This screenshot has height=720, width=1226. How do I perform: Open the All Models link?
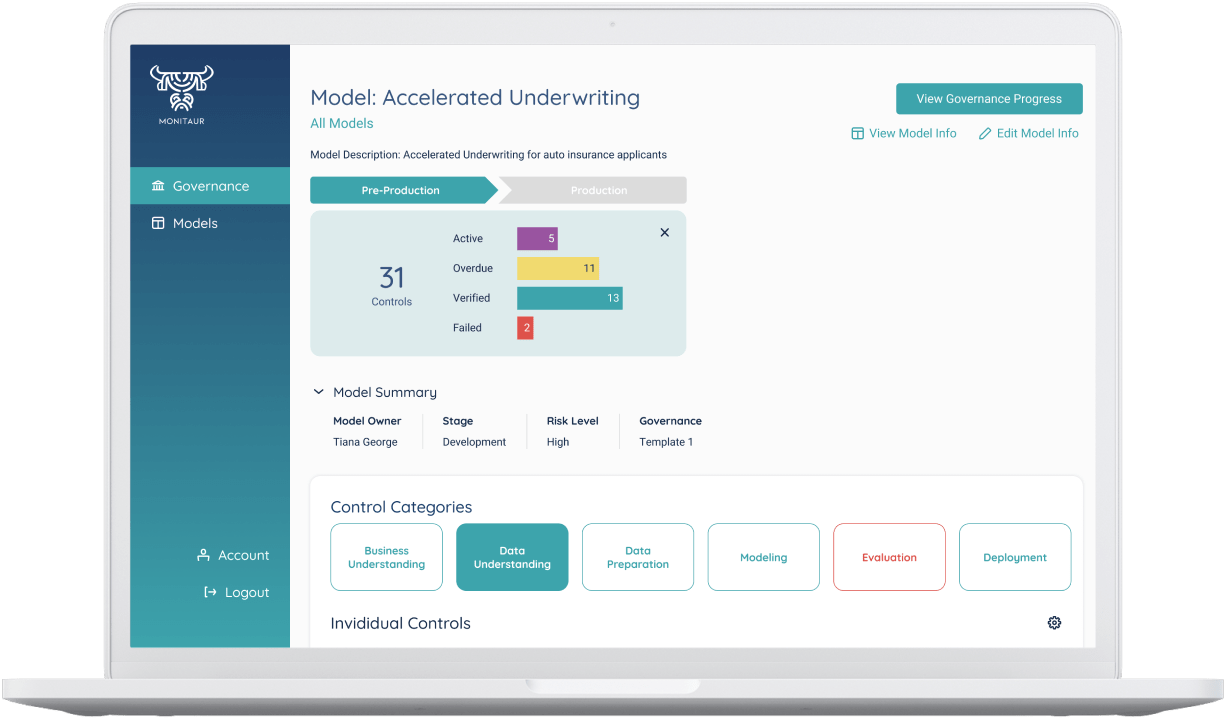pyautogui.click(x=342, y=122)
